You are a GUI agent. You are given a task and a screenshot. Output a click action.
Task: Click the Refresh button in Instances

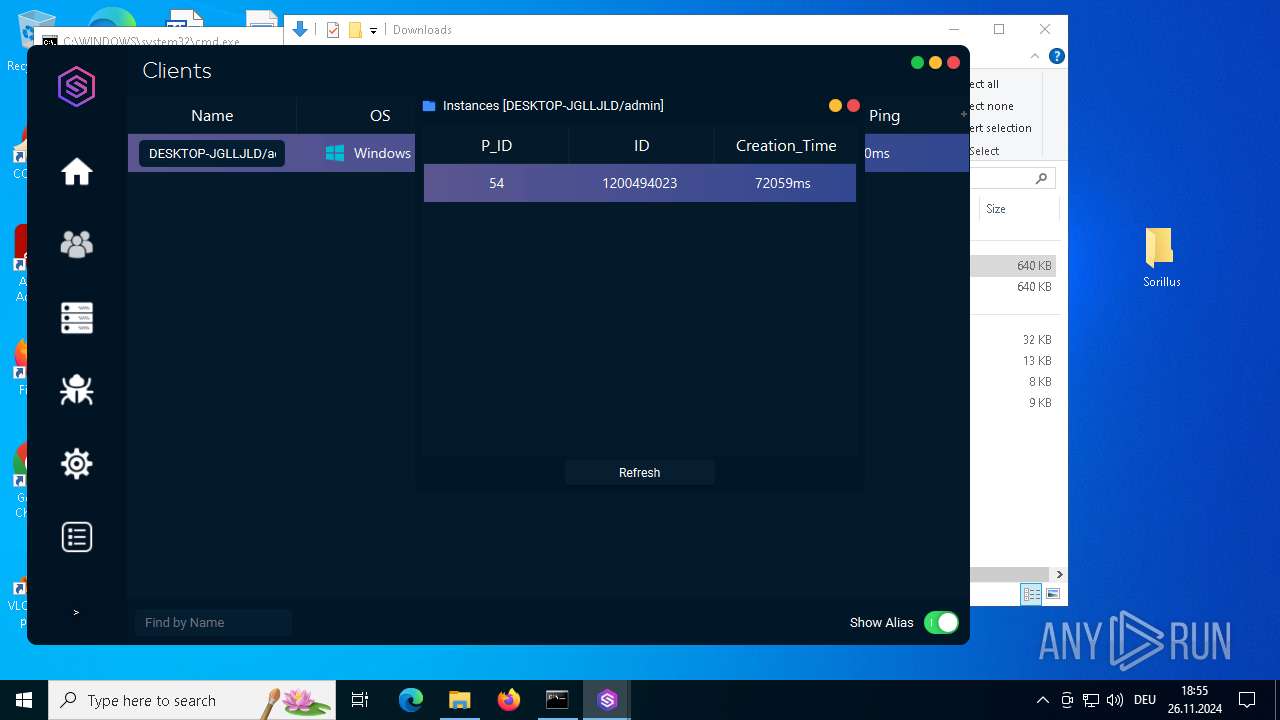(639, 473)
